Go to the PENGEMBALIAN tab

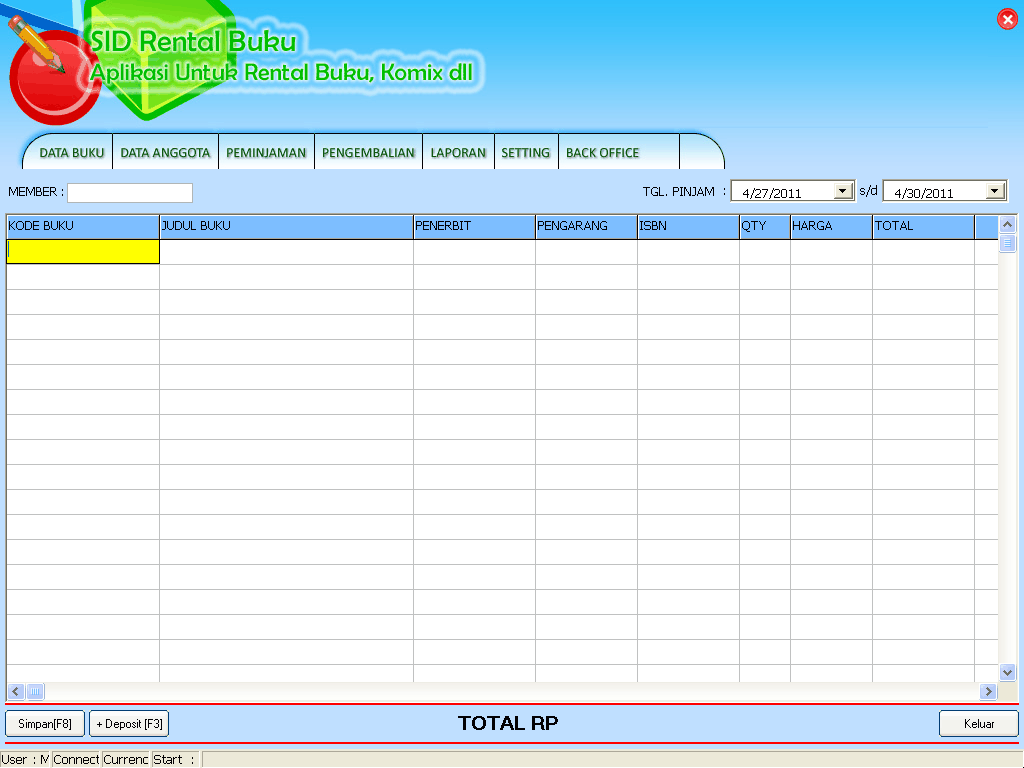[368, 153]
